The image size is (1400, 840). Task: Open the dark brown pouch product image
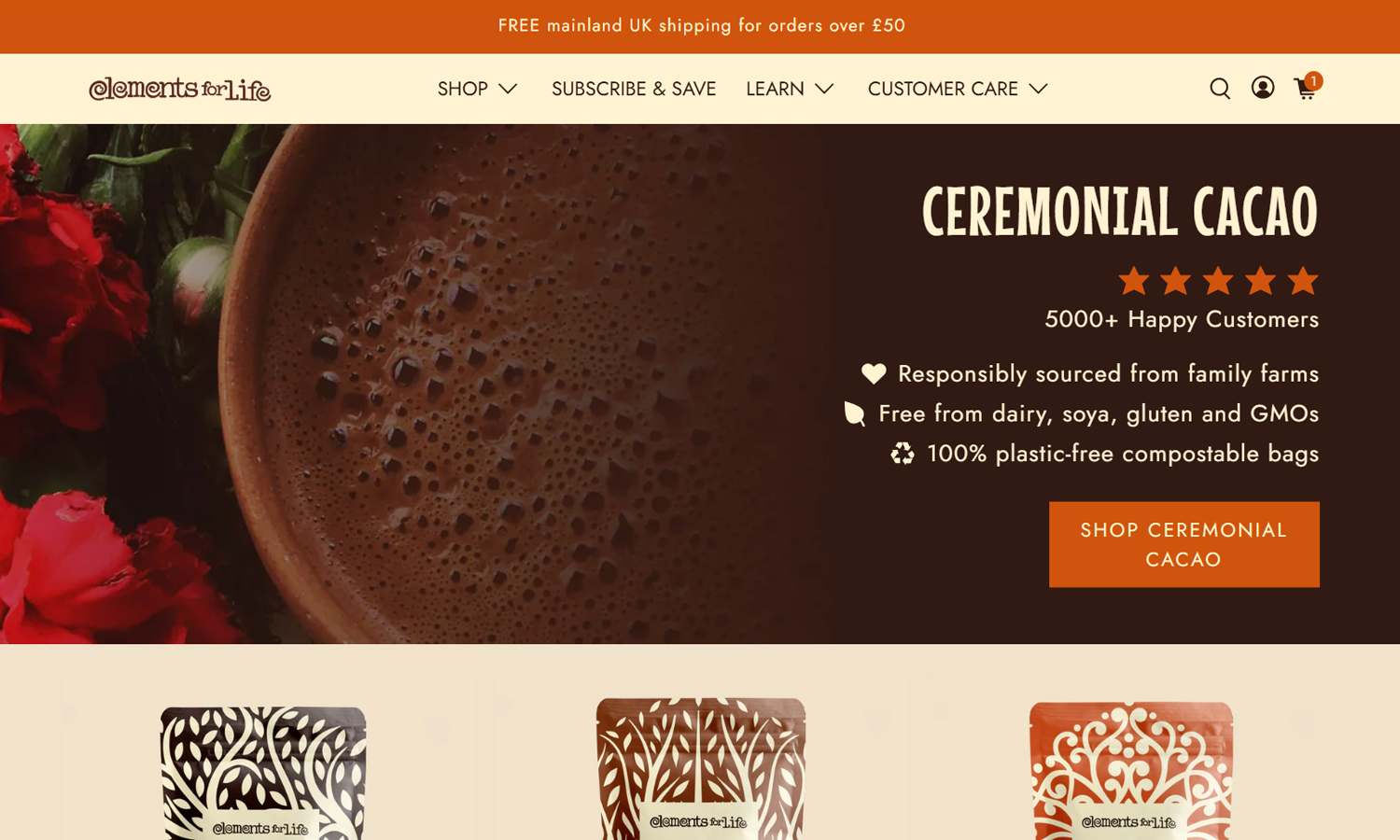(263, 773)
